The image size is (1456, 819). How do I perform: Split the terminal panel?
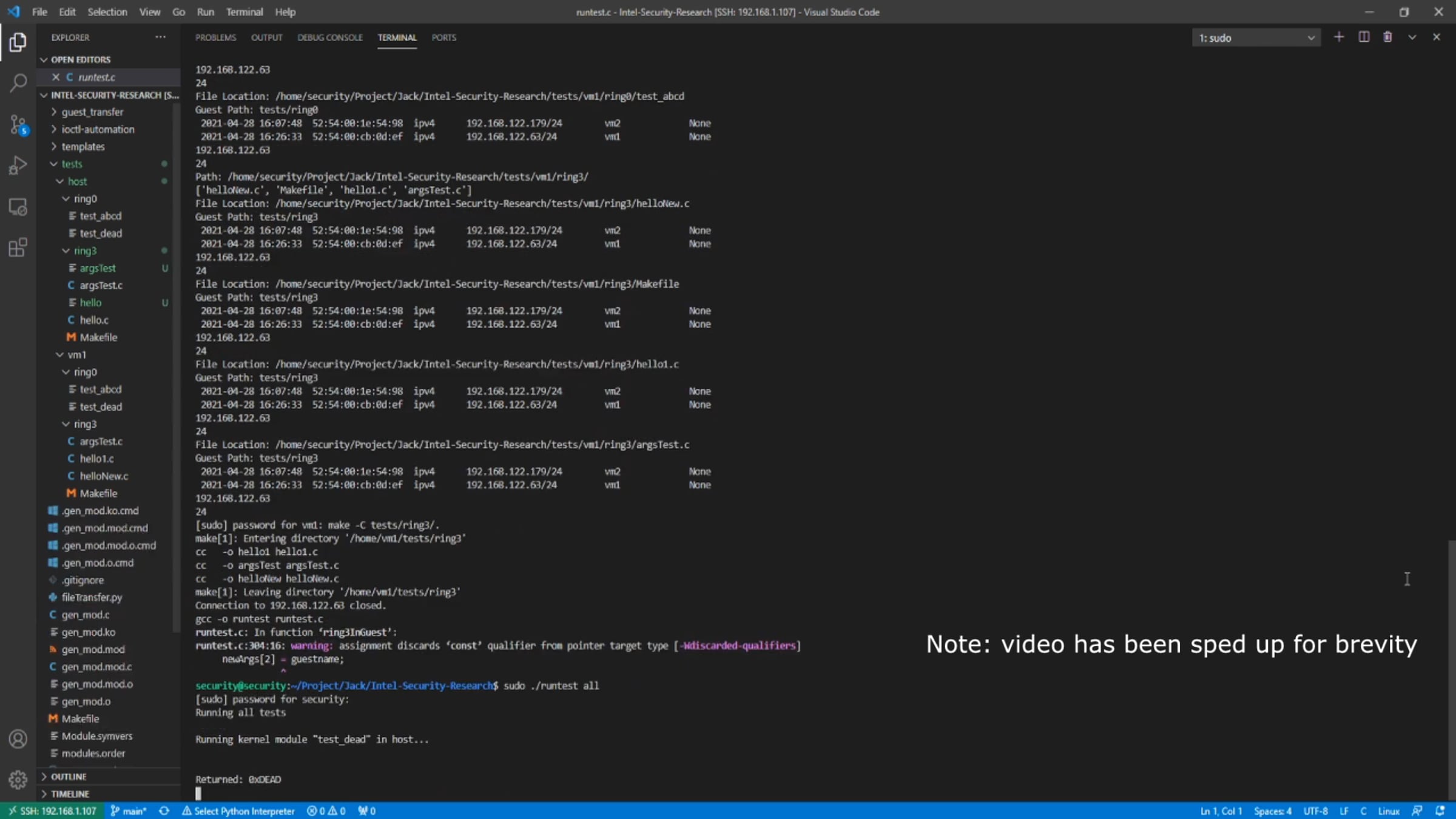[1364, 38]
